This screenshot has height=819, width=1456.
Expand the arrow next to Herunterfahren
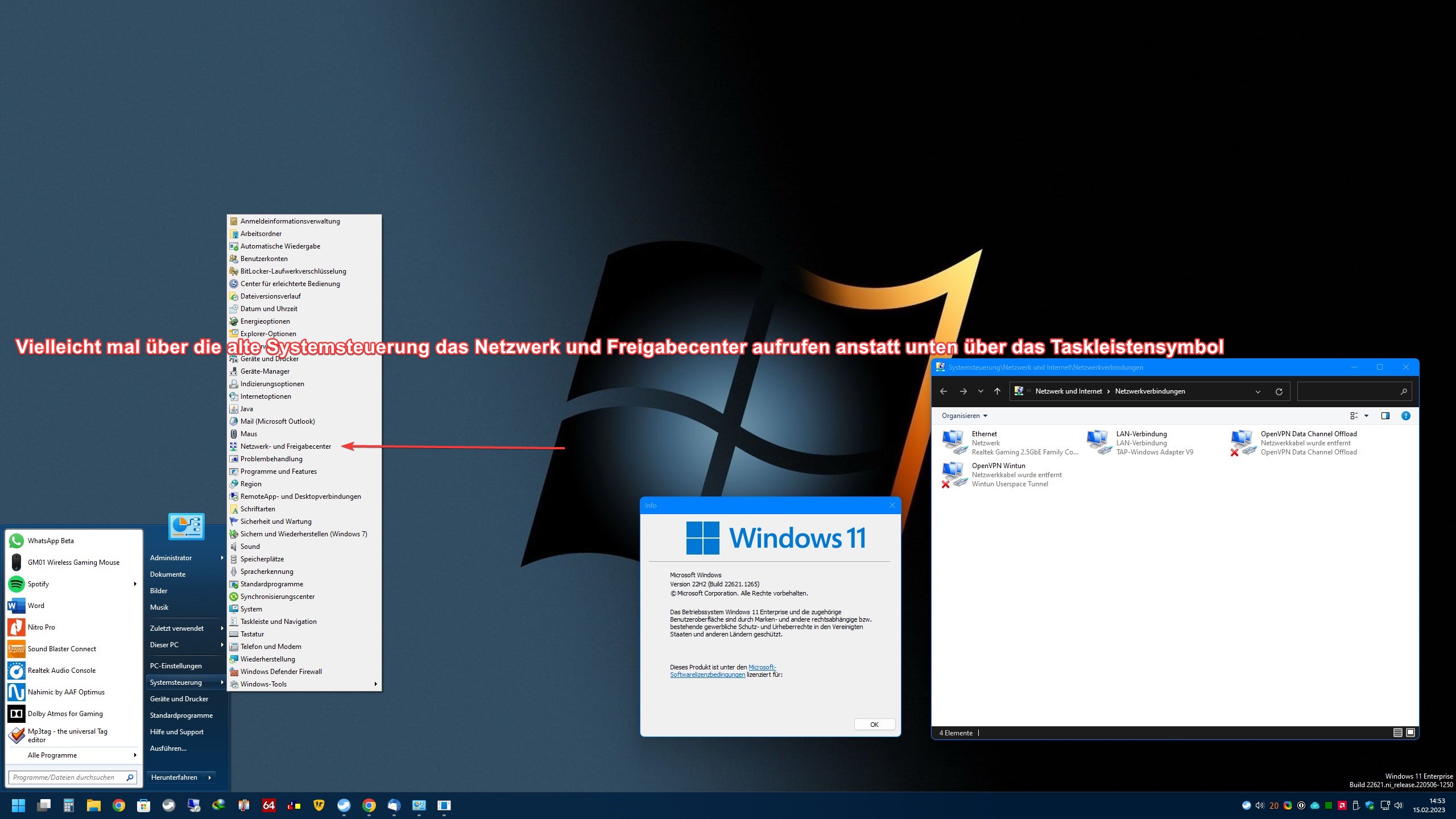click(210, 777)
